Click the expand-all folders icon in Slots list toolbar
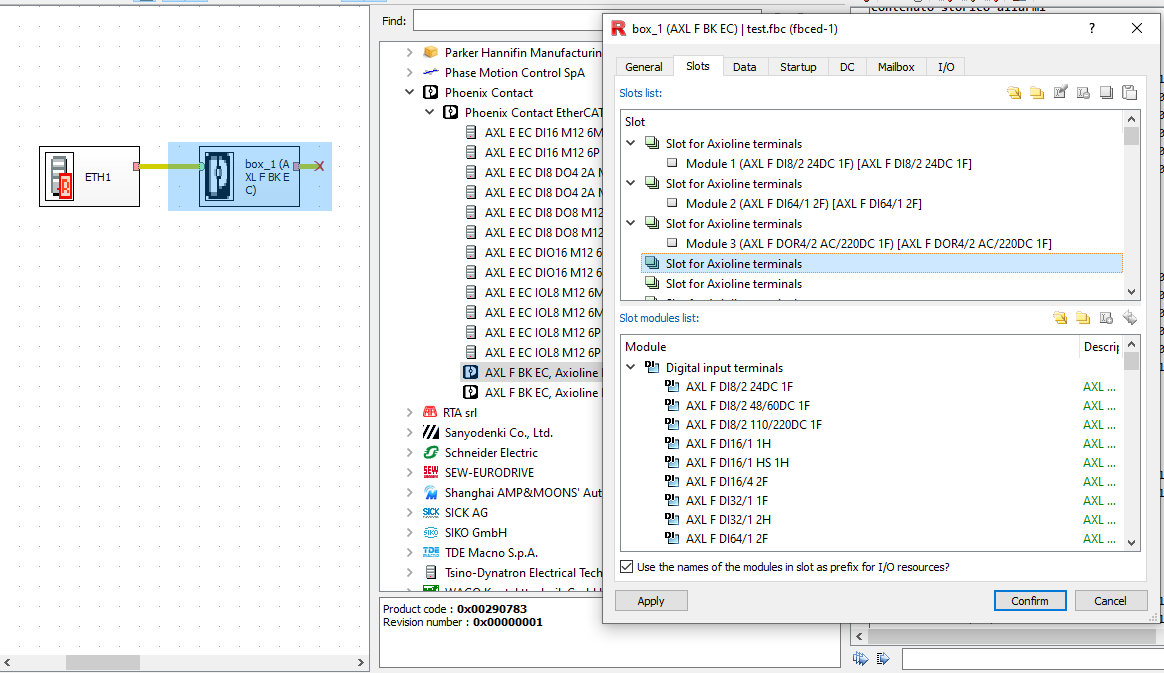 tap(1014, 93)
